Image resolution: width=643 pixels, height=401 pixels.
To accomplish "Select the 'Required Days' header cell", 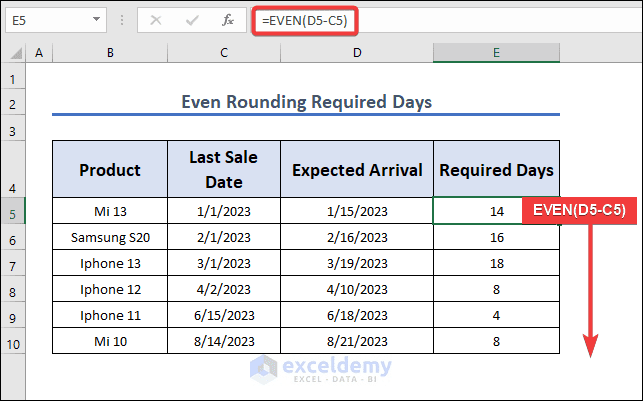I will pyautogui.click(x=496, y=169).
